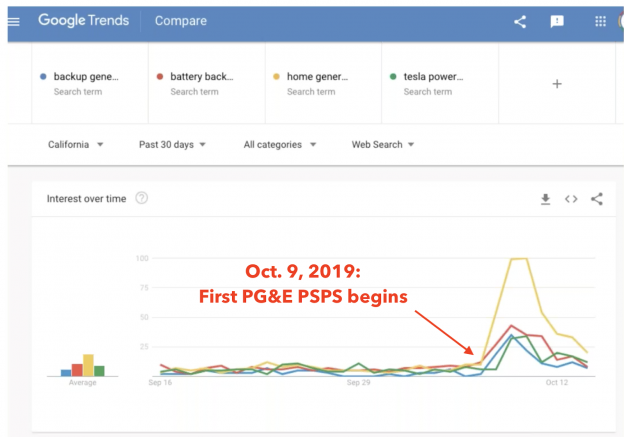Click the Compare header label
The image size is (624, 437).
coord(181,21)
